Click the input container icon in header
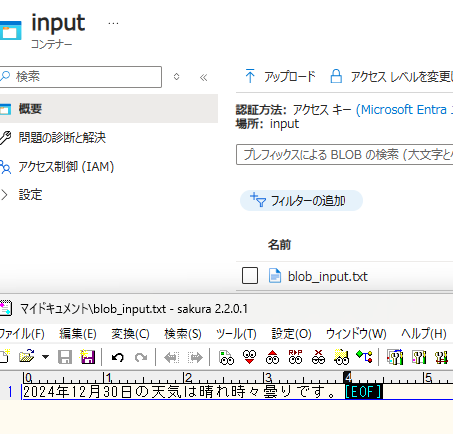This screenshot has width=453, height=434. pos(11,30)
